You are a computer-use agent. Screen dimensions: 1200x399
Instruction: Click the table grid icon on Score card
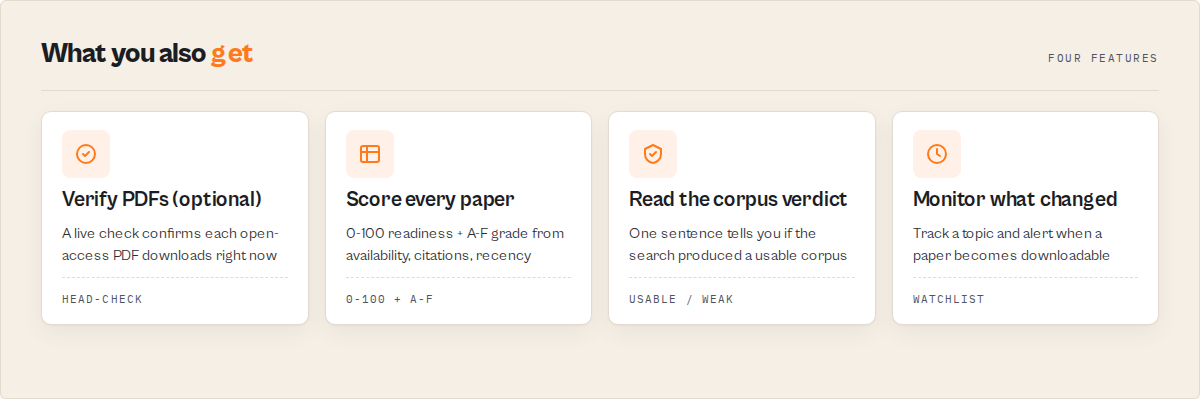tap(370, 154)
